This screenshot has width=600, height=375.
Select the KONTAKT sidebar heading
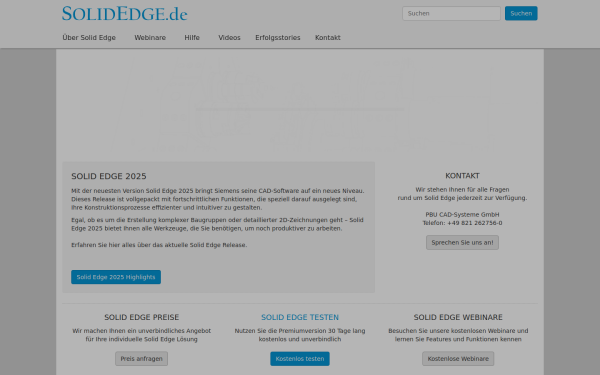[x=462, y=176]
